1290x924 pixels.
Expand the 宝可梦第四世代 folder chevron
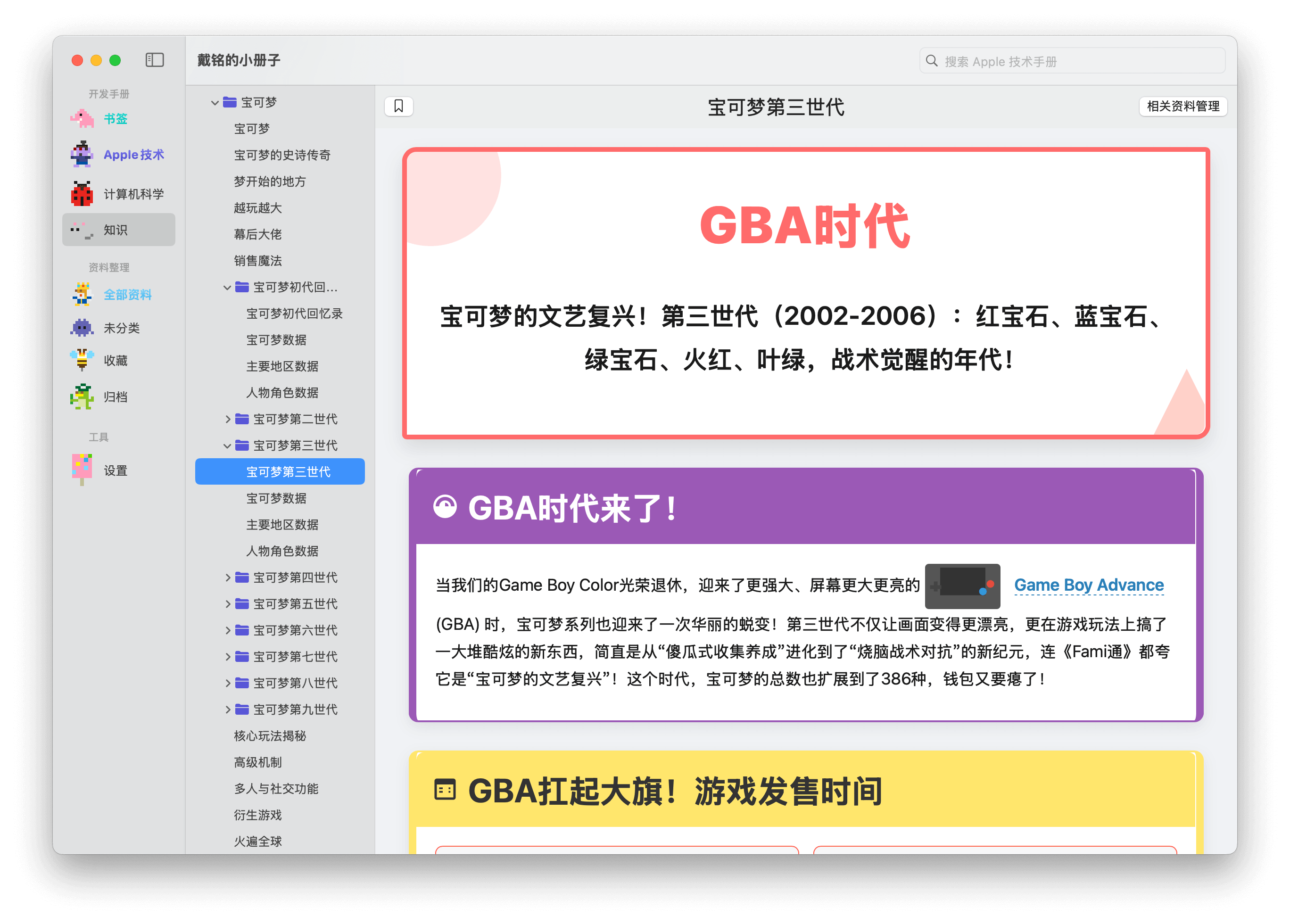(x=228, y=577)
